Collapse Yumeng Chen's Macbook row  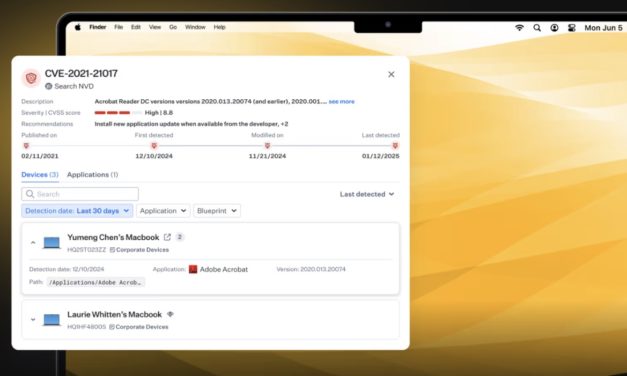coord(33,242)
